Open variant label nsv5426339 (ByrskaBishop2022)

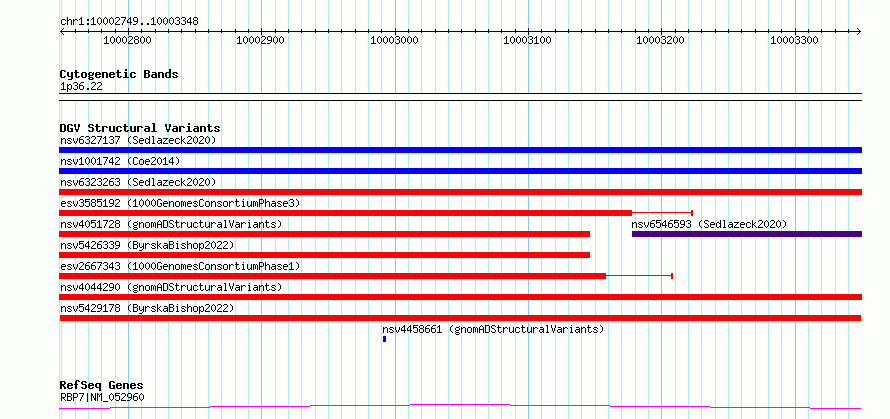147,245
